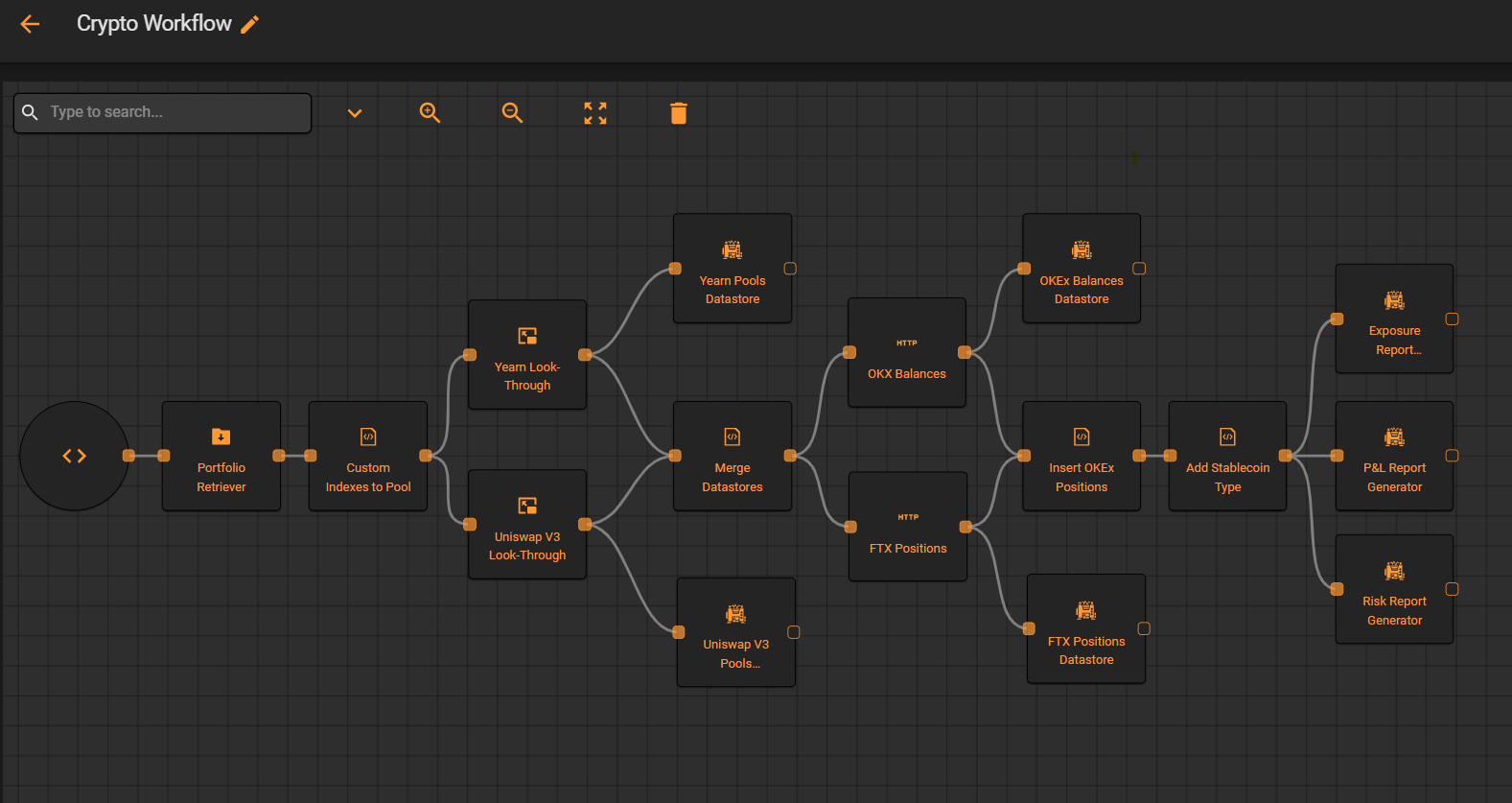
Task: Zoom out of the workflow canvas
Action: tap(512, 113)
